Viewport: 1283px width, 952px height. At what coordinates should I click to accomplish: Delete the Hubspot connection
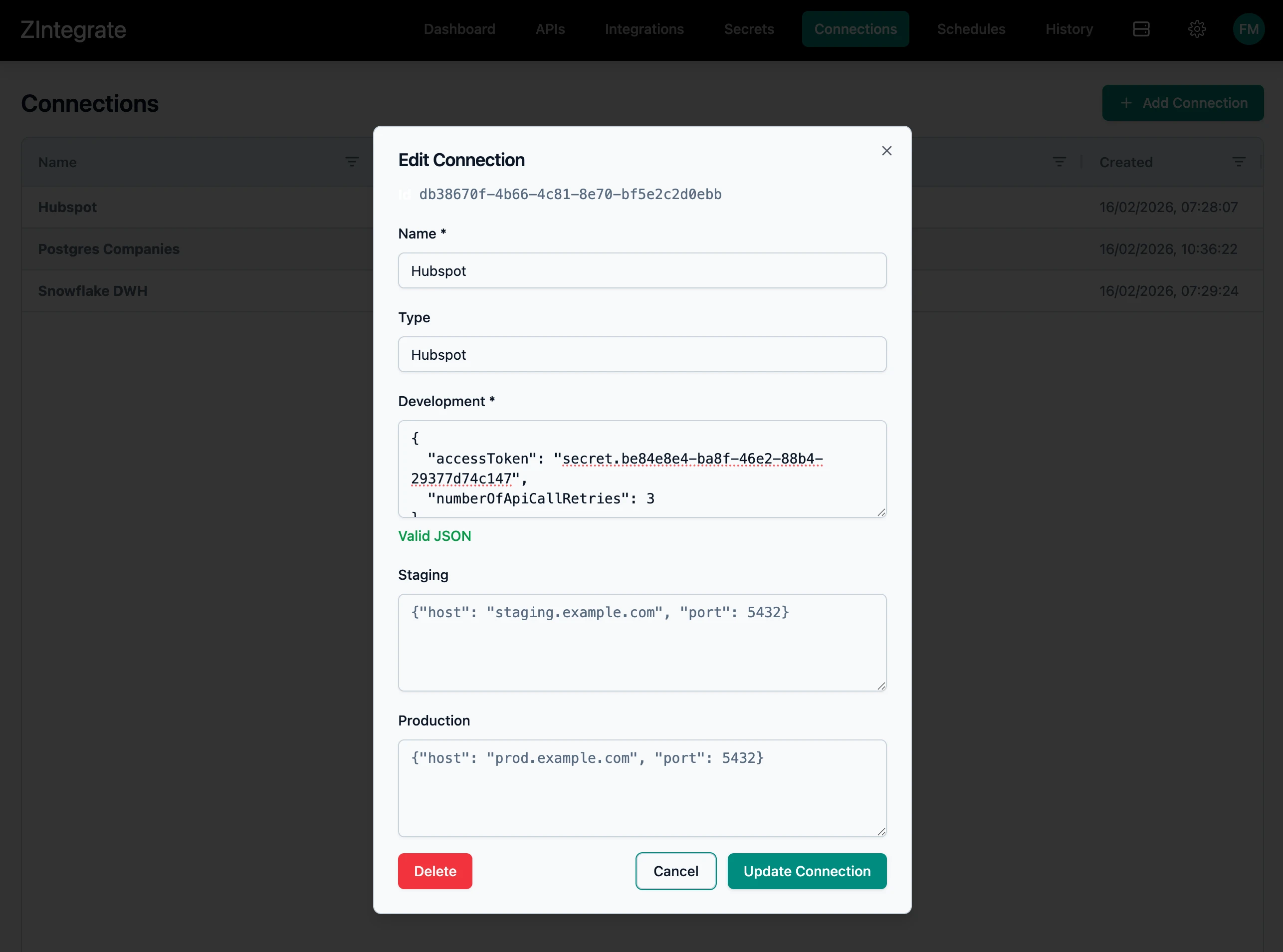click(x=435, y=871)
